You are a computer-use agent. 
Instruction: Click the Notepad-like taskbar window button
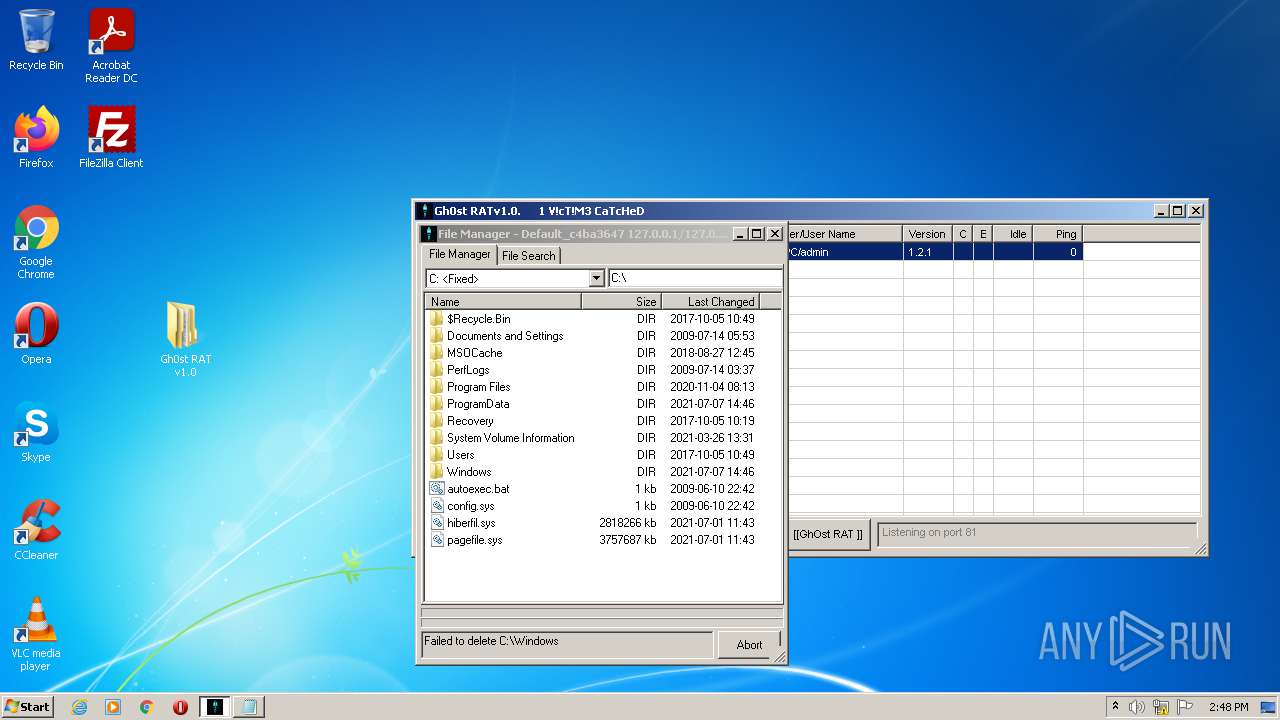coord(248,707)
